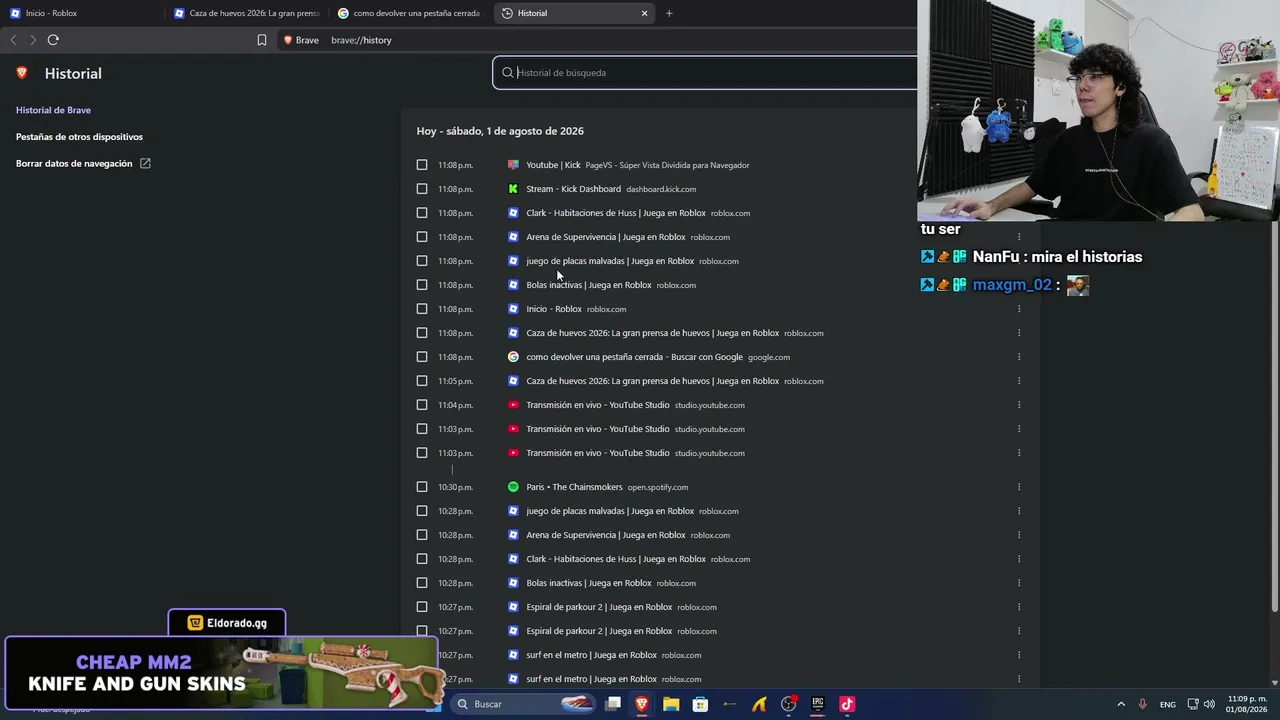Tick the 'como devolver una pestaña cerrada' checkbox
The height and width of the screenshot is (720, 1280).
[x=422, y=357]
